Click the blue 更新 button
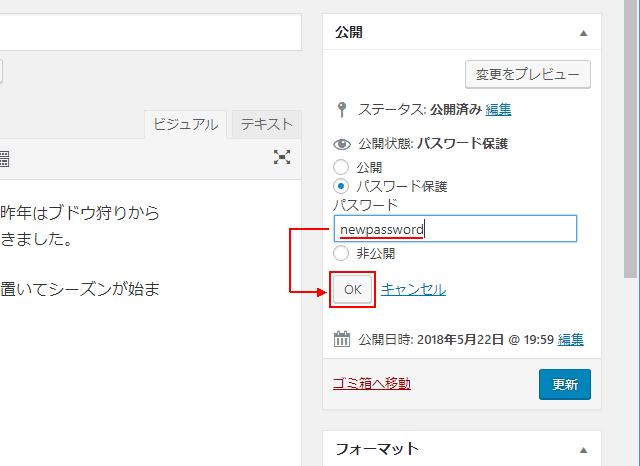Screen dimensions: 640x466 (x=564, y=384)
